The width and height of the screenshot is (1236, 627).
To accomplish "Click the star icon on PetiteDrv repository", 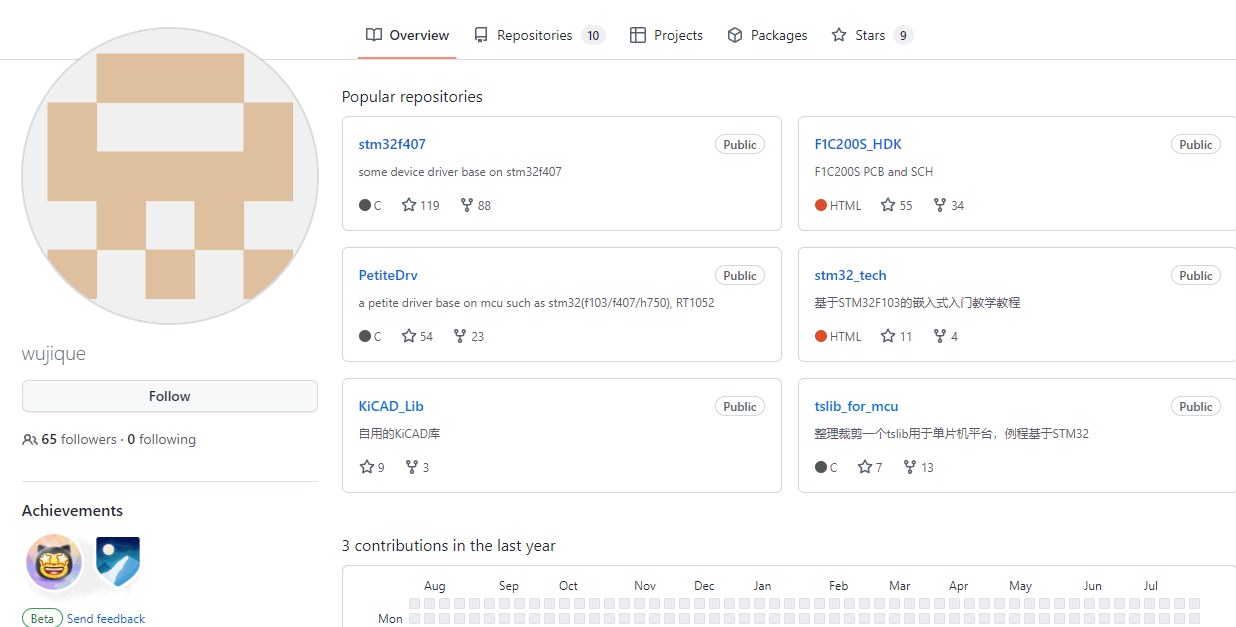I will 409,336.
